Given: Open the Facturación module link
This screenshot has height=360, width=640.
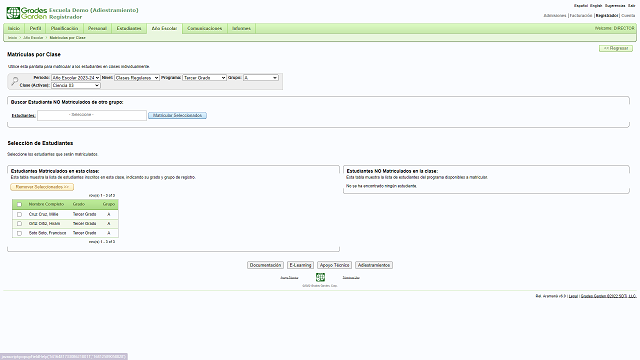Looking at the screenshot, I should point(581,16).
